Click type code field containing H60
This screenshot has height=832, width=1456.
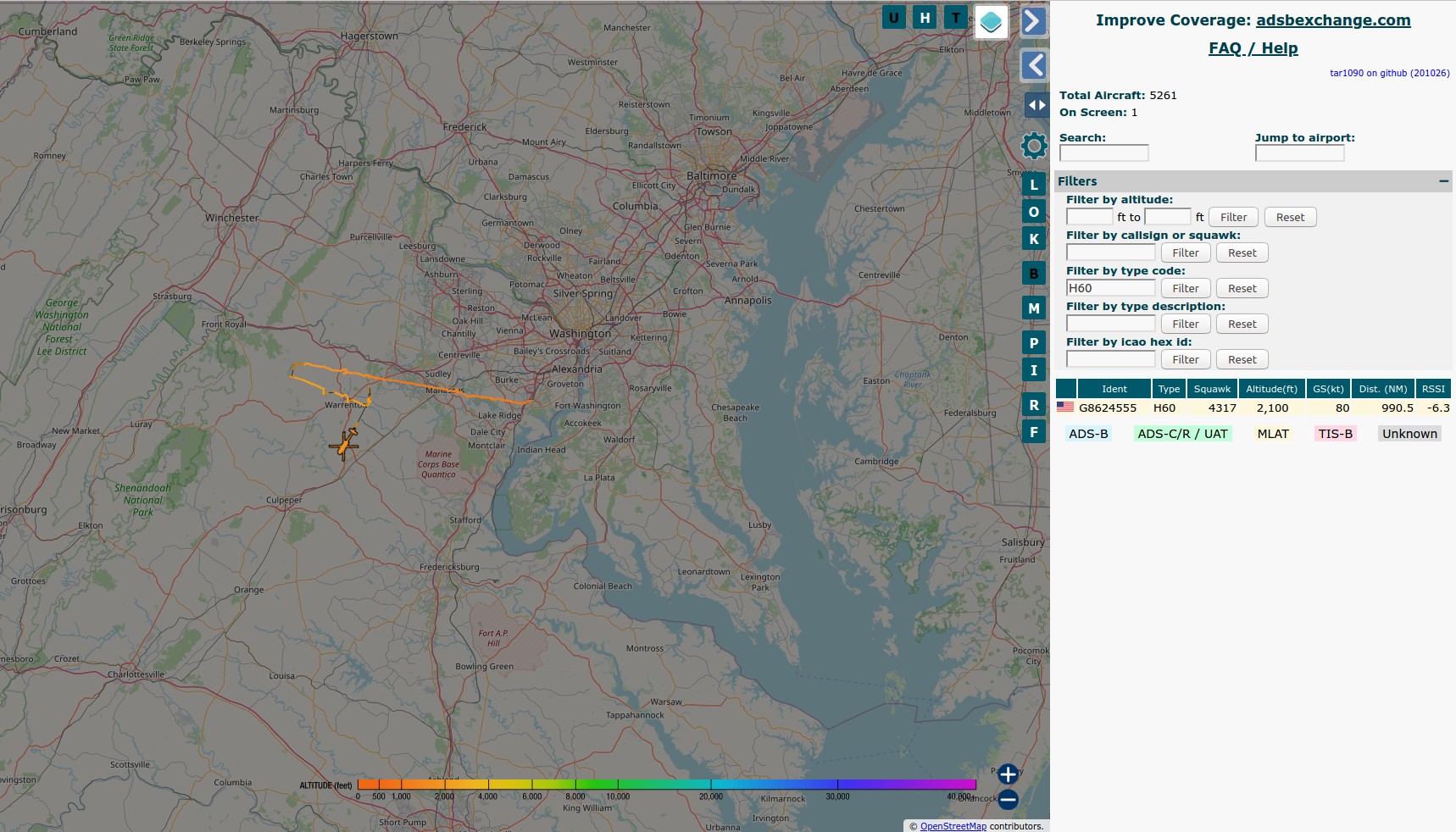click(x=1111, y=288)
